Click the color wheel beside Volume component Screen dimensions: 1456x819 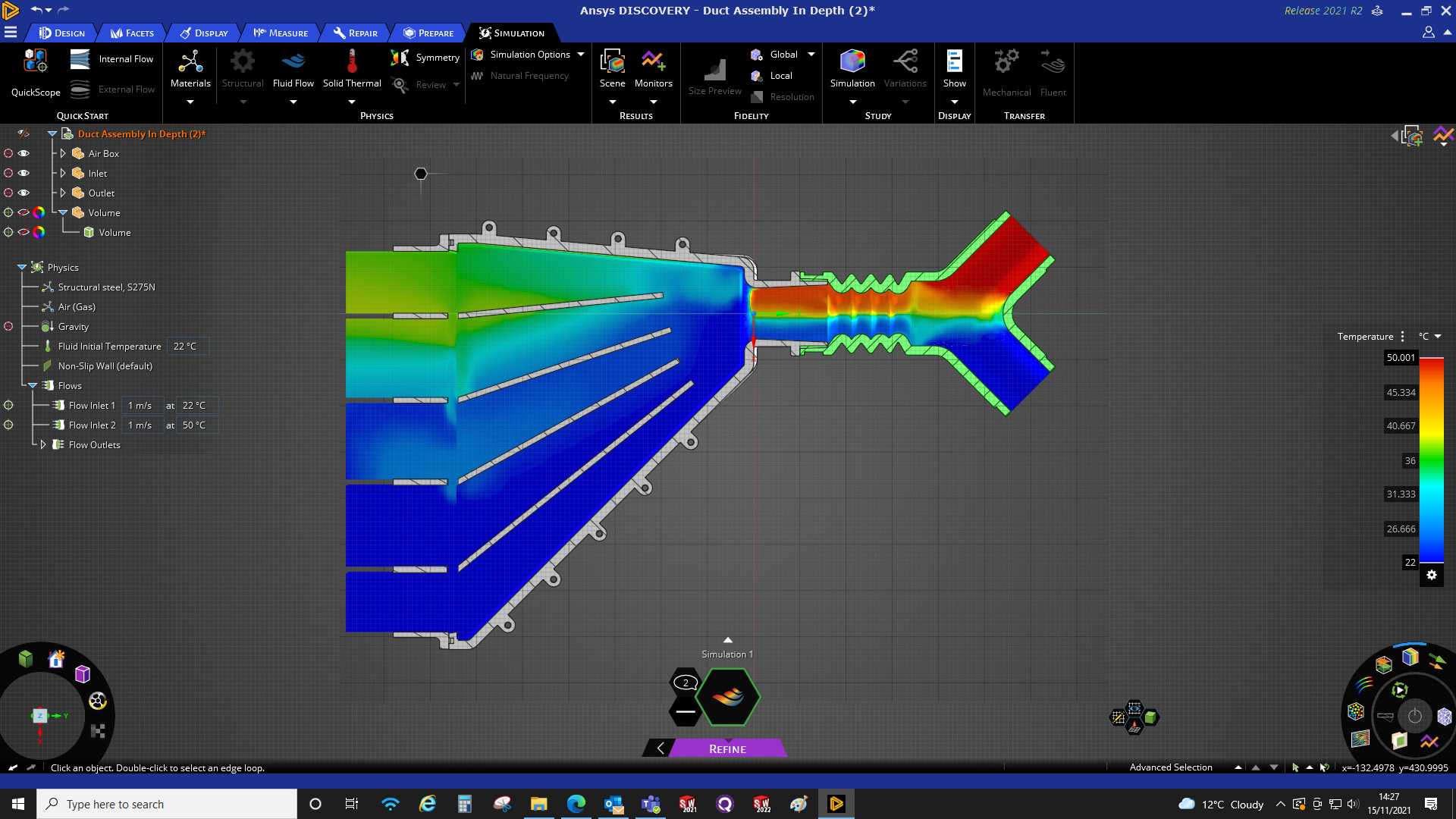tap(39, 212)
